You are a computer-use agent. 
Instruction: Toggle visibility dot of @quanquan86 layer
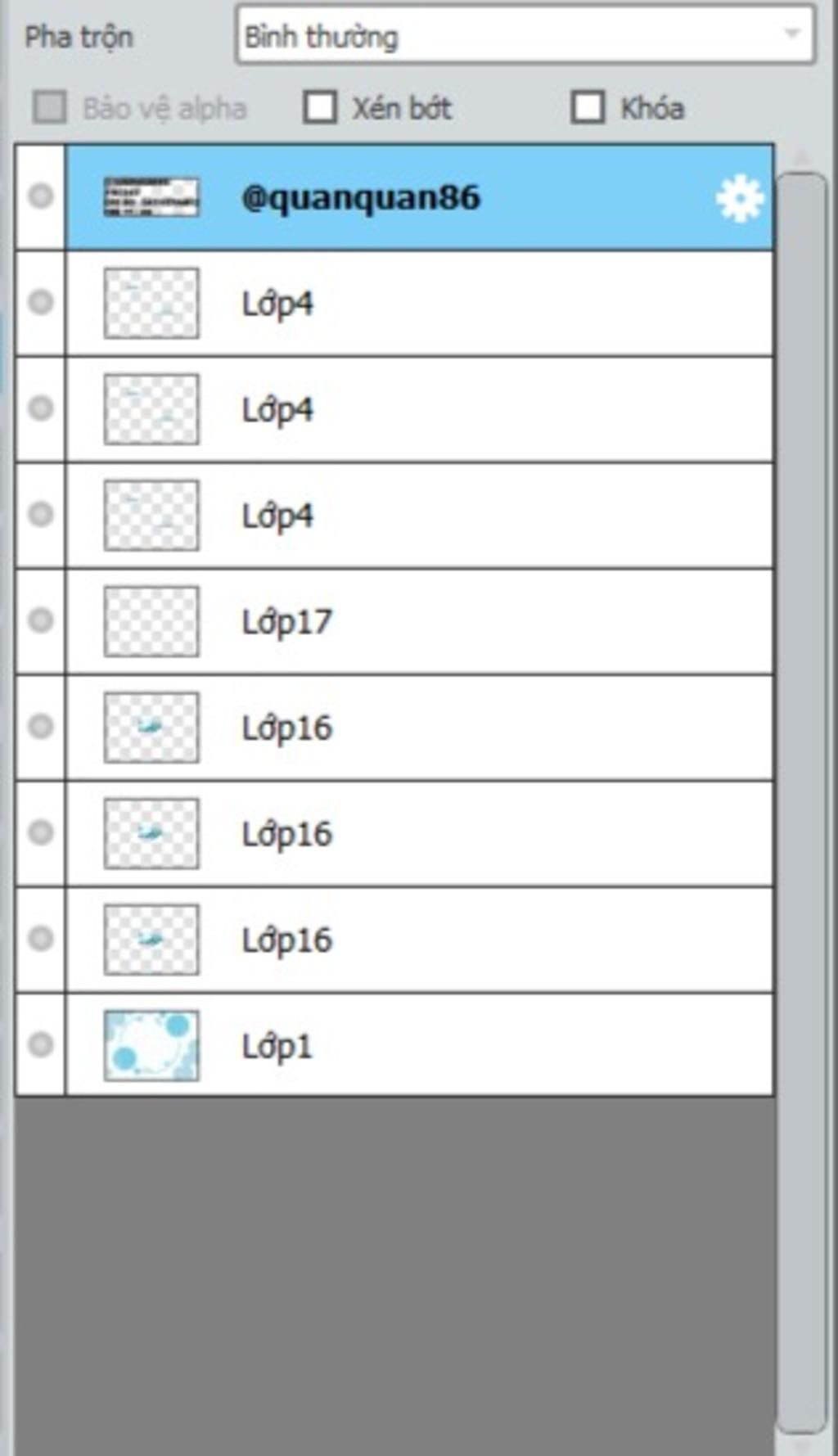click(40, 196)
